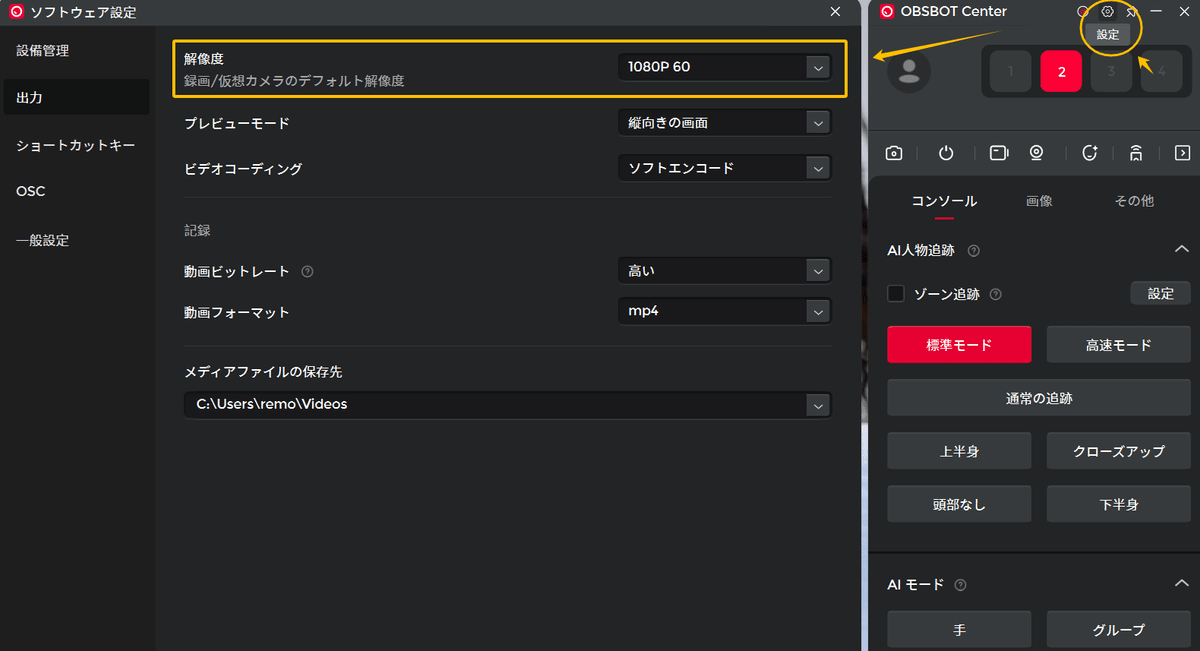Open the 解像度 1080P 60 dropdown
Screen dimensions: 1200x651
coord(724,67)
